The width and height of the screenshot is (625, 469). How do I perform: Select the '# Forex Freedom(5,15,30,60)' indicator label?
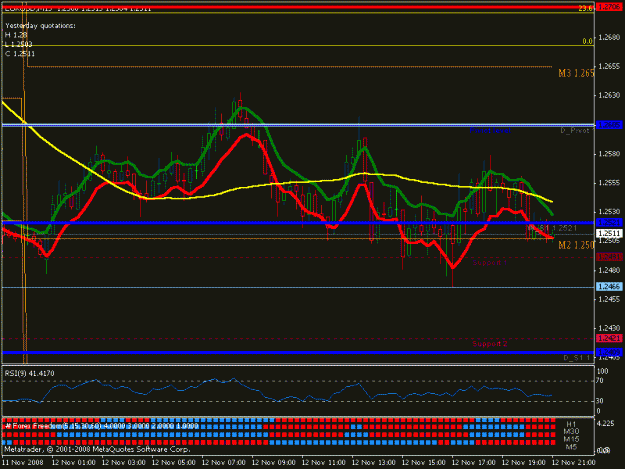click(x=53, y=426)
